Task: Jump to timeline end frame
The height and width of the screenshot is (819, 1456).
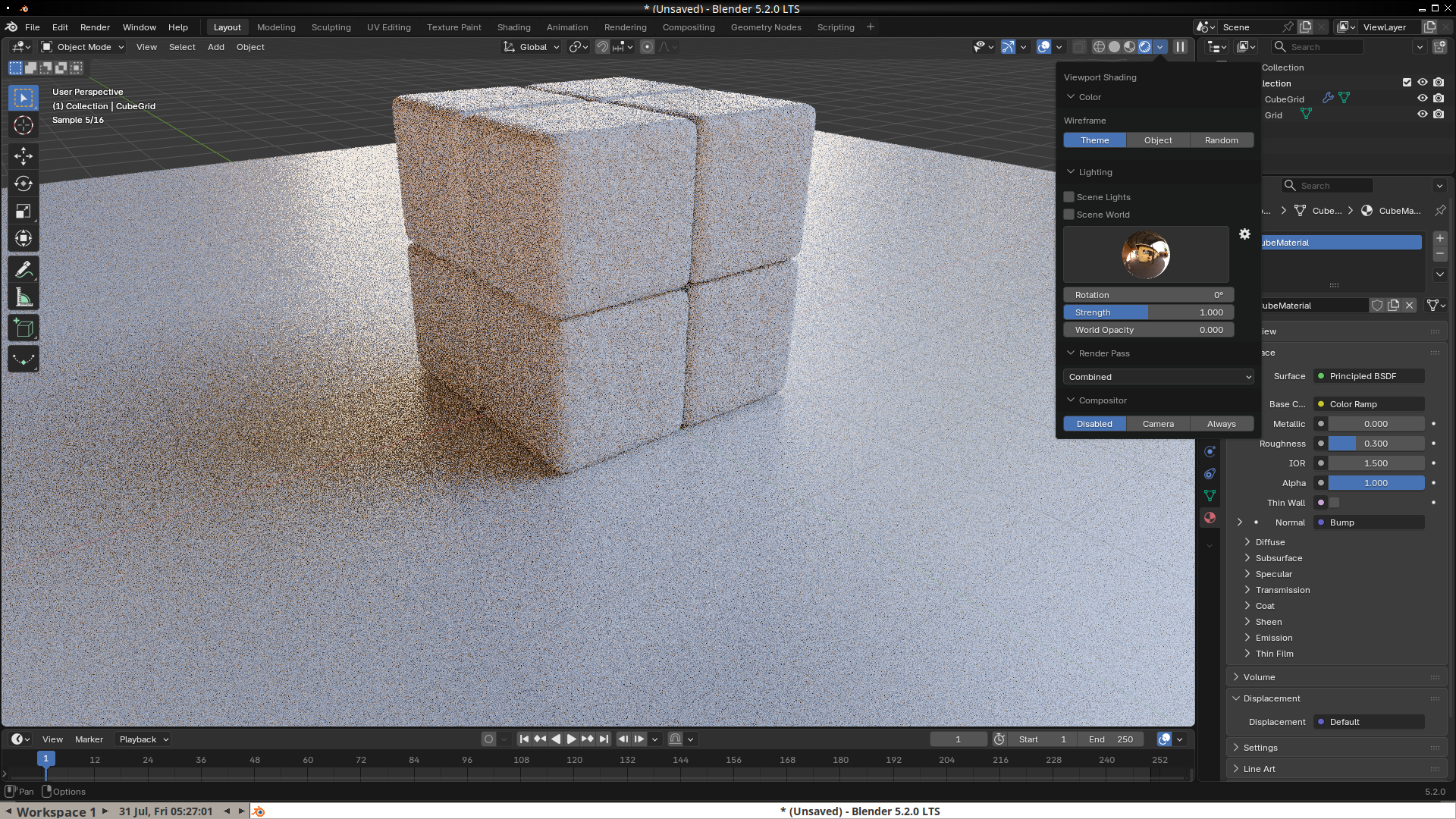Action: point(604,739)
